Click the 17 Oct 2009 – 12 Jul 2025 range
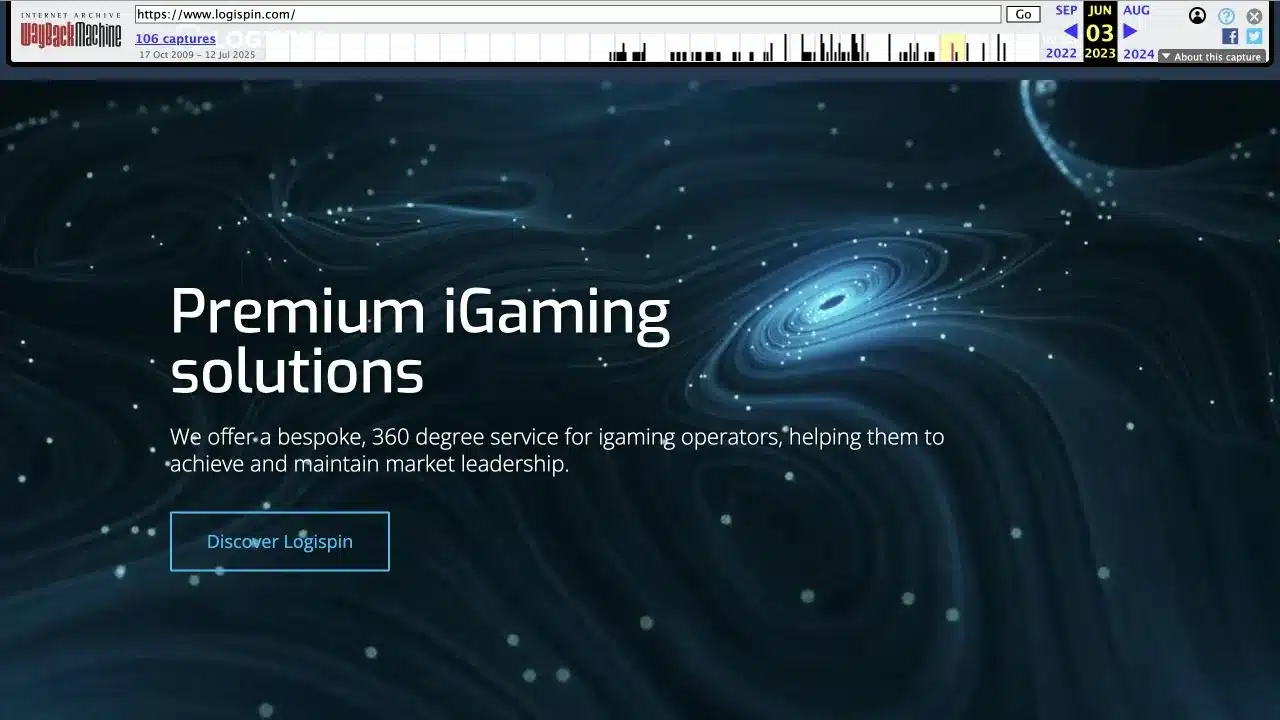The height and width of the screenshot is (720, 1280). 197,55
